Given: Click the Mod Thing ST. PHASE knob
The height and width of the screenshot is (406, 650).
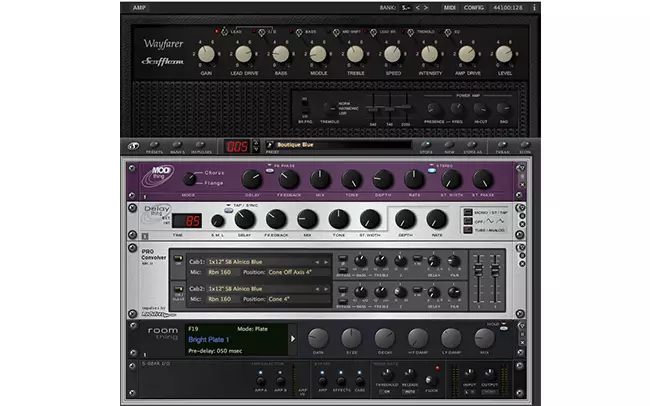Looking at the screenshot, I should point(483,180).
